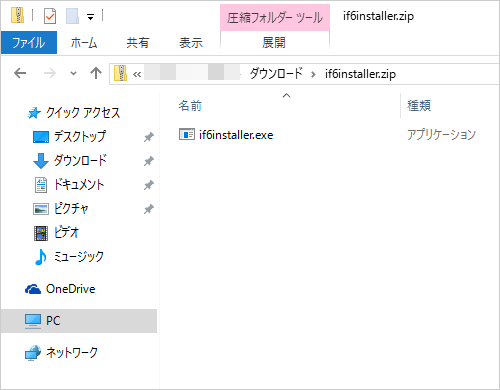Click the ドキュメント page icon

[41, 185]
